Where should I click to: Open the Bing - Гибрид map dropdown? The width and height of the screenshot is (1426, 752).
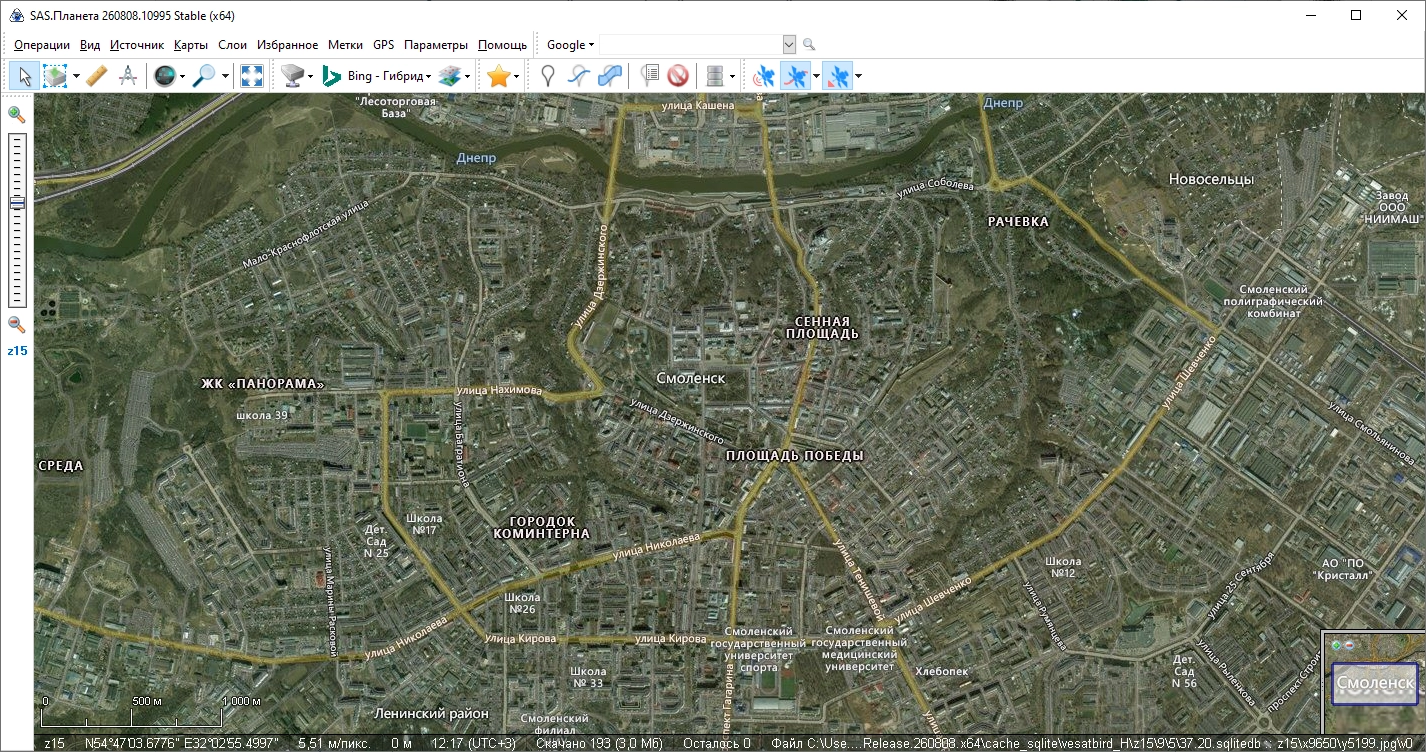[390, 76]
